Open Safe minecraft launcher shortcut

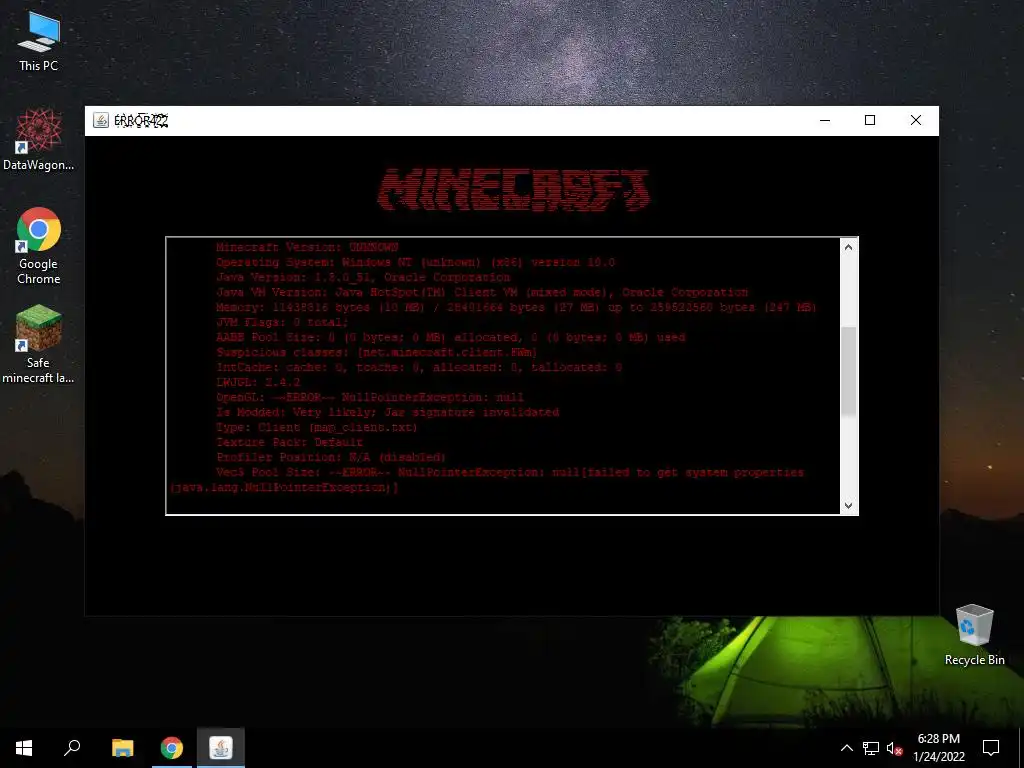[x=39, y=344]
